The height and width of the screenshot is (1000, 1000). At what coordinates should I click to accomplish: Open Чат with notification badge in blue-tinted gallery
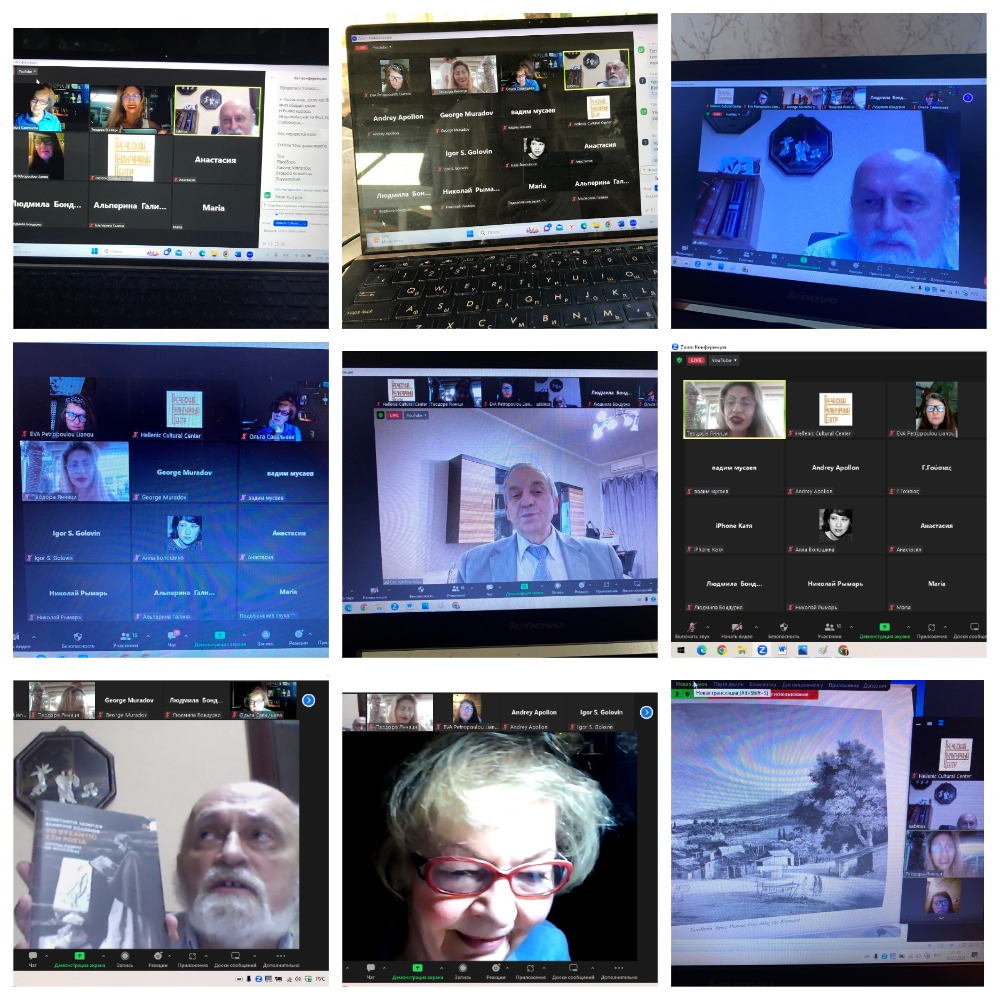172,638
